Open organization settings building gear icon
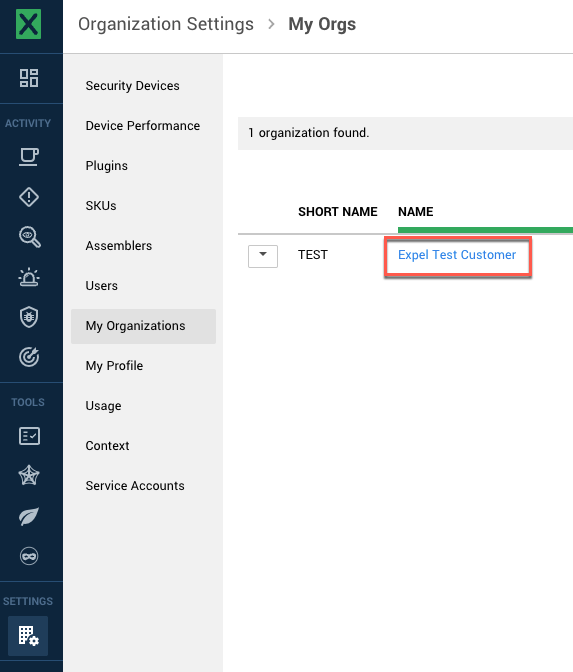573x672 pixels. [x=28, y=636]
